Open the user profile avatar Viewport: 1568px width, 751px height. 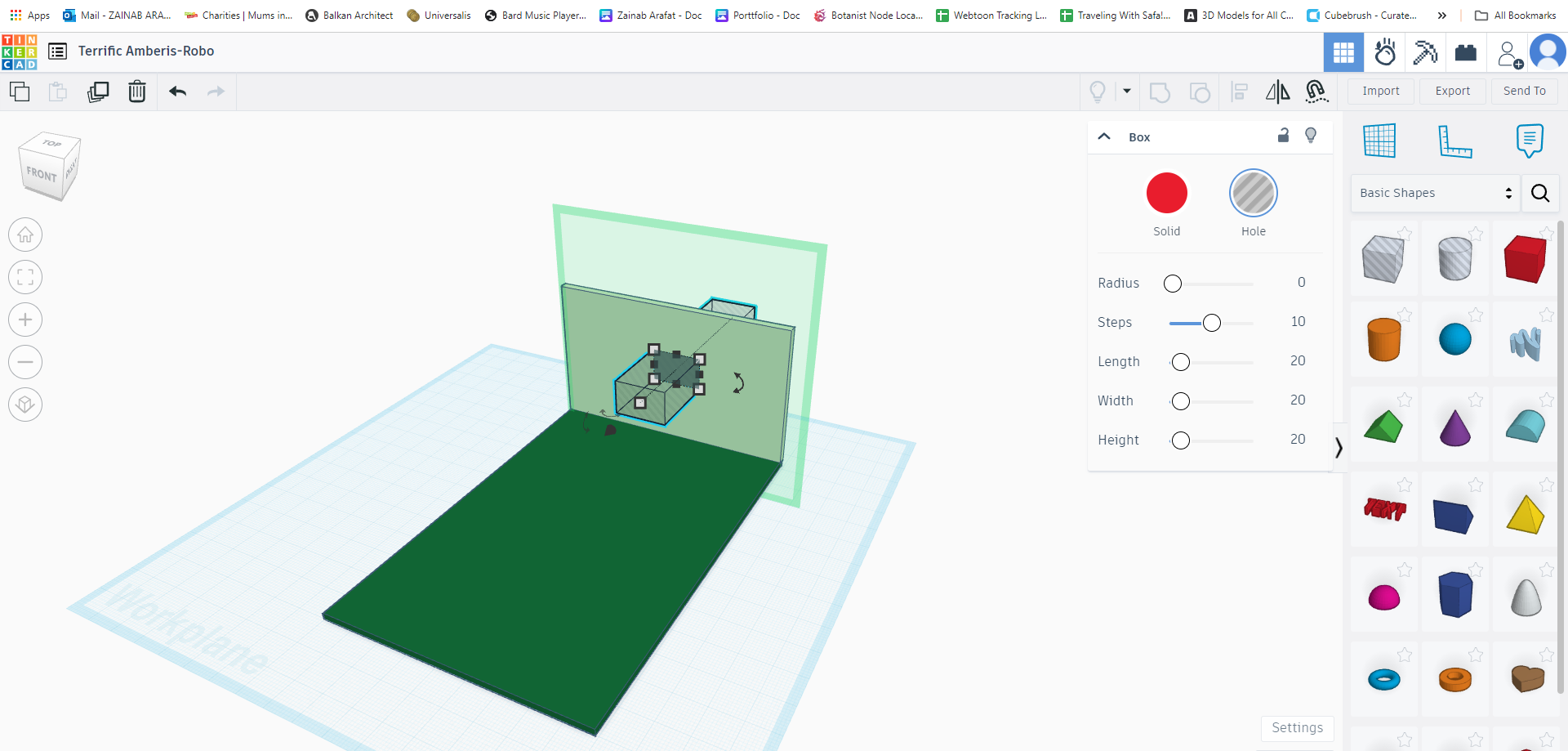click(x=1548, y=52)
